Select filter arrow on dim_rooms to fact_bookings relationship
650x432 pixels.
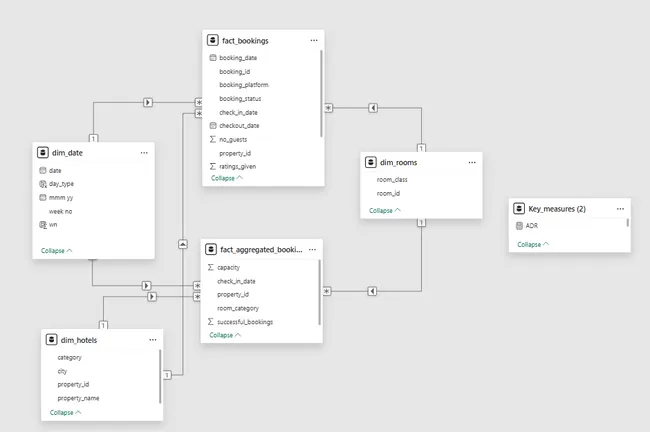pos(373,108)
